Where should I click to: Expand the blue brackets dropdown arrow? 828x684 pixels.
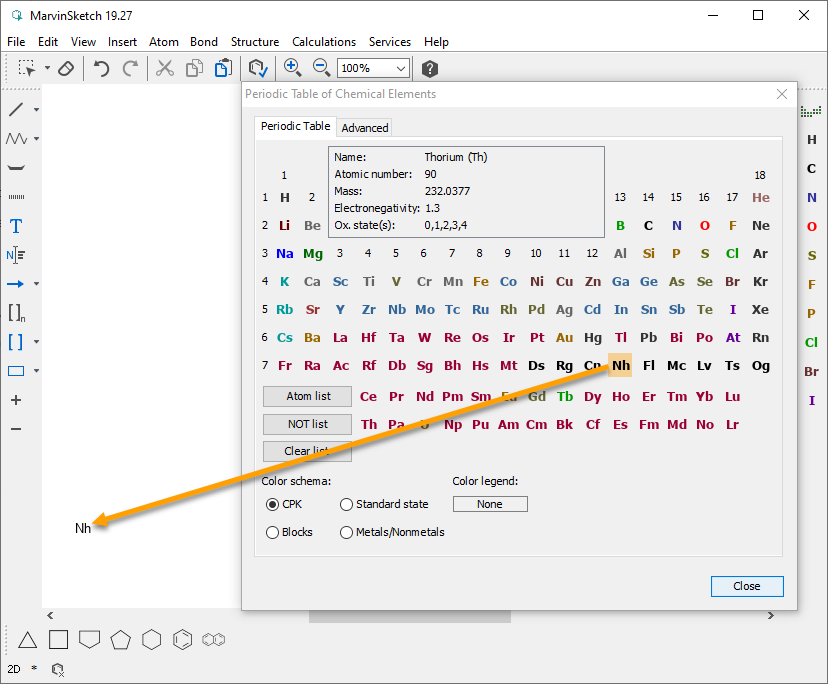tap(36, 342)
